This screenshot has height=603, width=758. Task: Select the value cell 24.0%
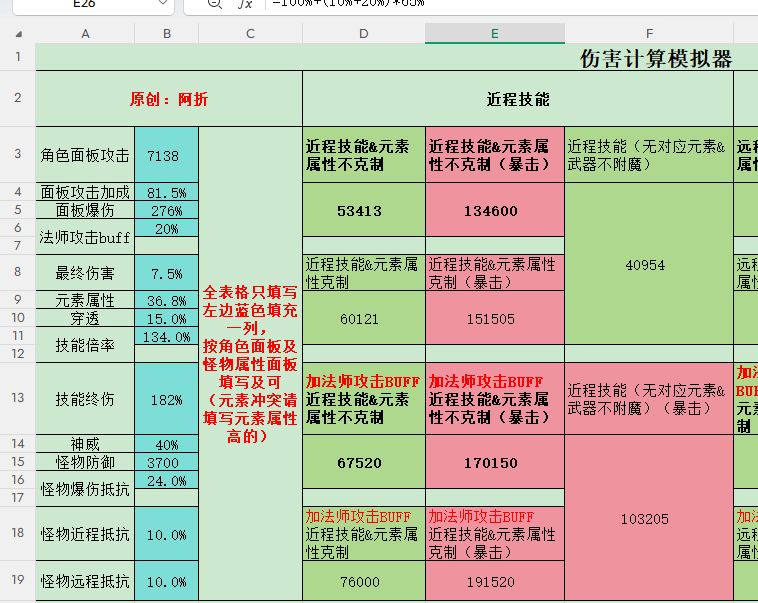point(167,480)
